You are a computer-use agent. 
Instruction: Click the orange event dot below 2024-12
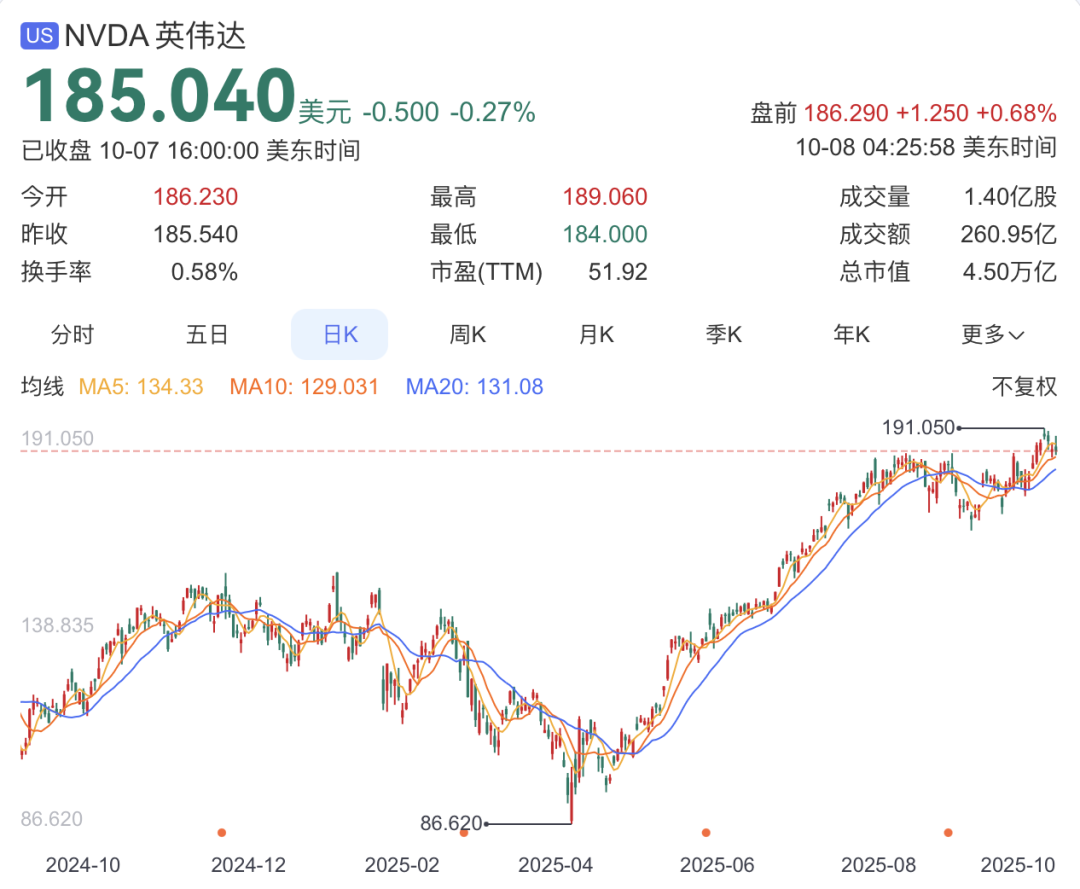point(222,832)
